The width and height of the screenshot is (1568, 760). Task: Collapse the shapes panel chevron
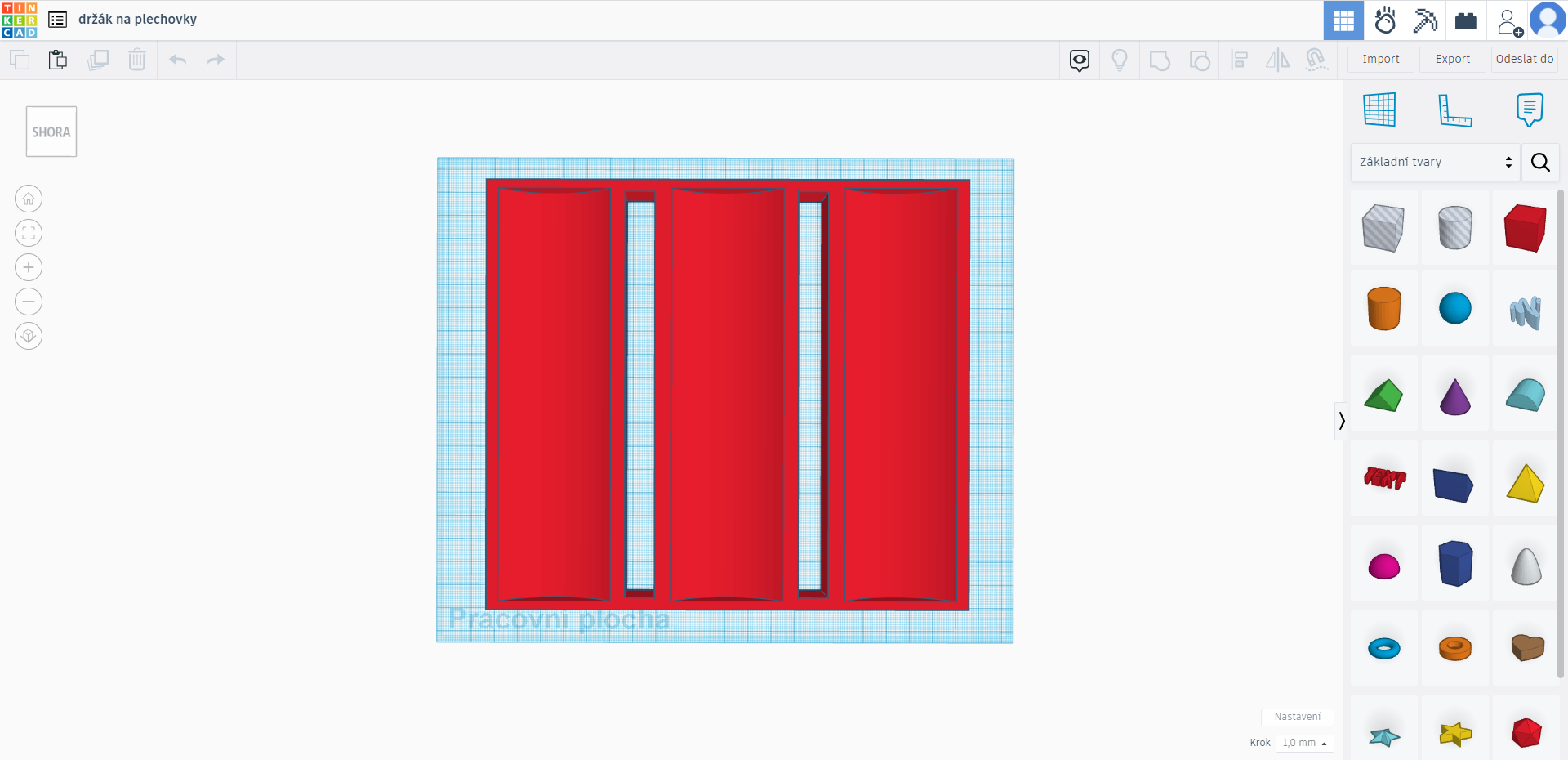pyautogui.click(x=1341, y=421)
